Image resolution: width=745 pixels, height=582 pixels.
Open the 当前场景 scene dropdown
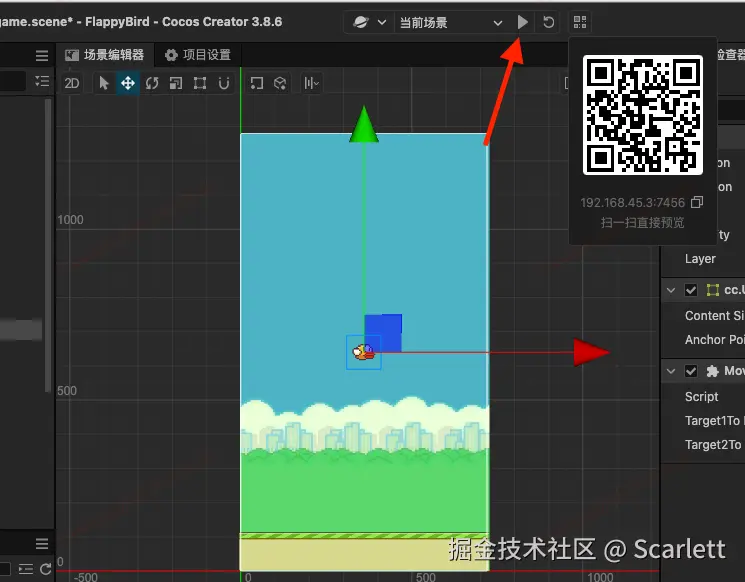450,22
